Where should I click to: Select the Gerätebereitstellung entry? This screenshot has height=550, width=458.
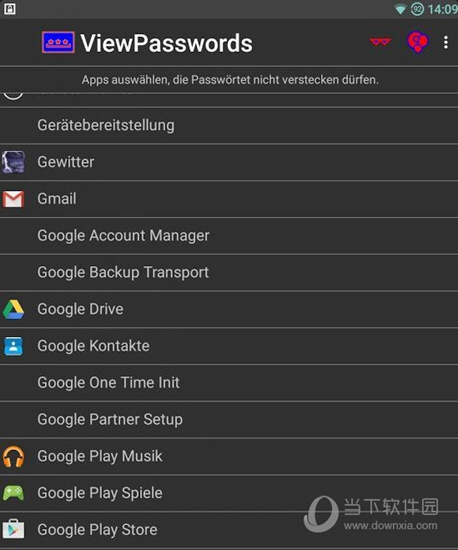coord(229,126)
